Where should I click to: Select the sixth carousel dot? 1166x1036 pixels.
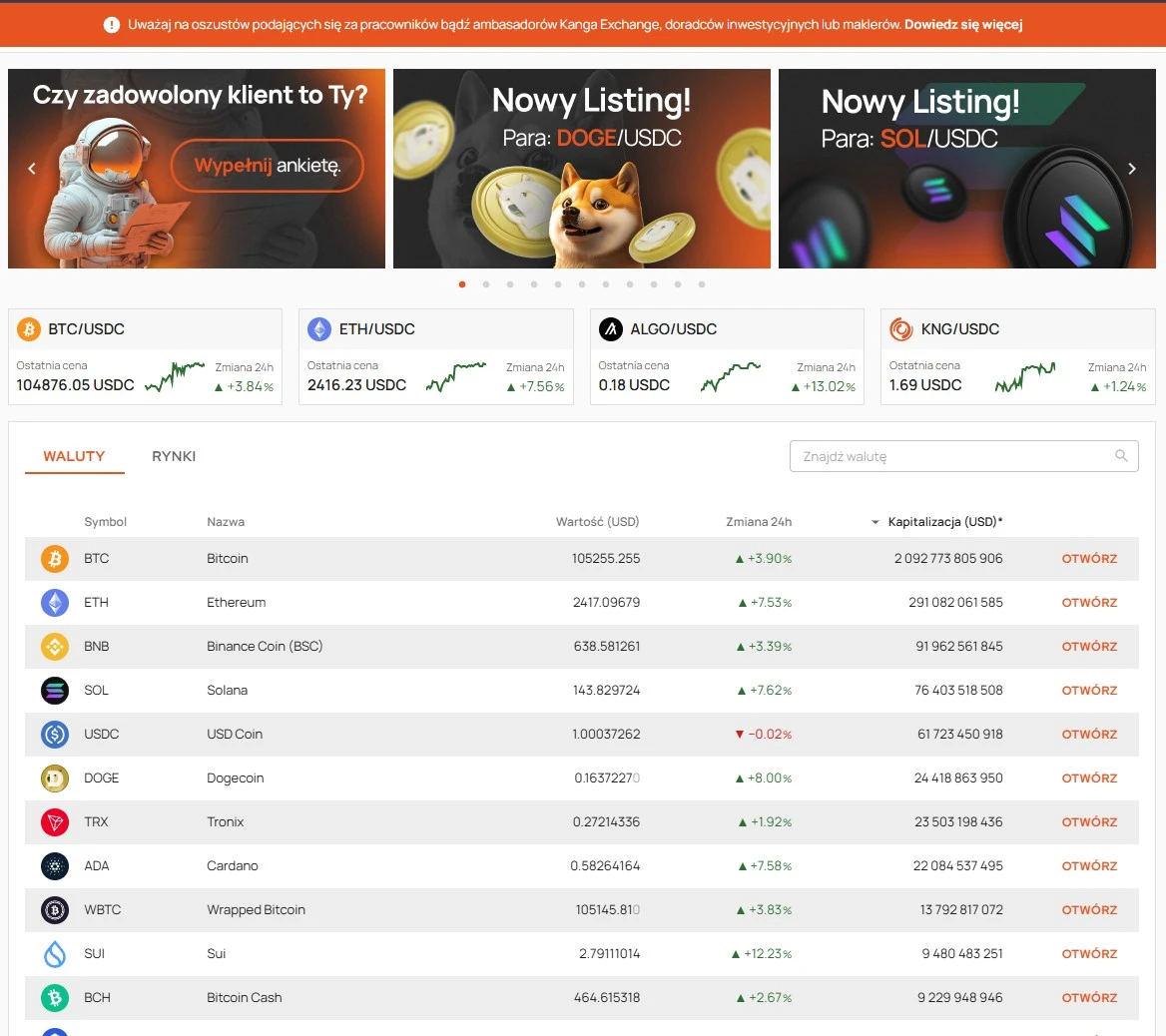click(582, 284)
